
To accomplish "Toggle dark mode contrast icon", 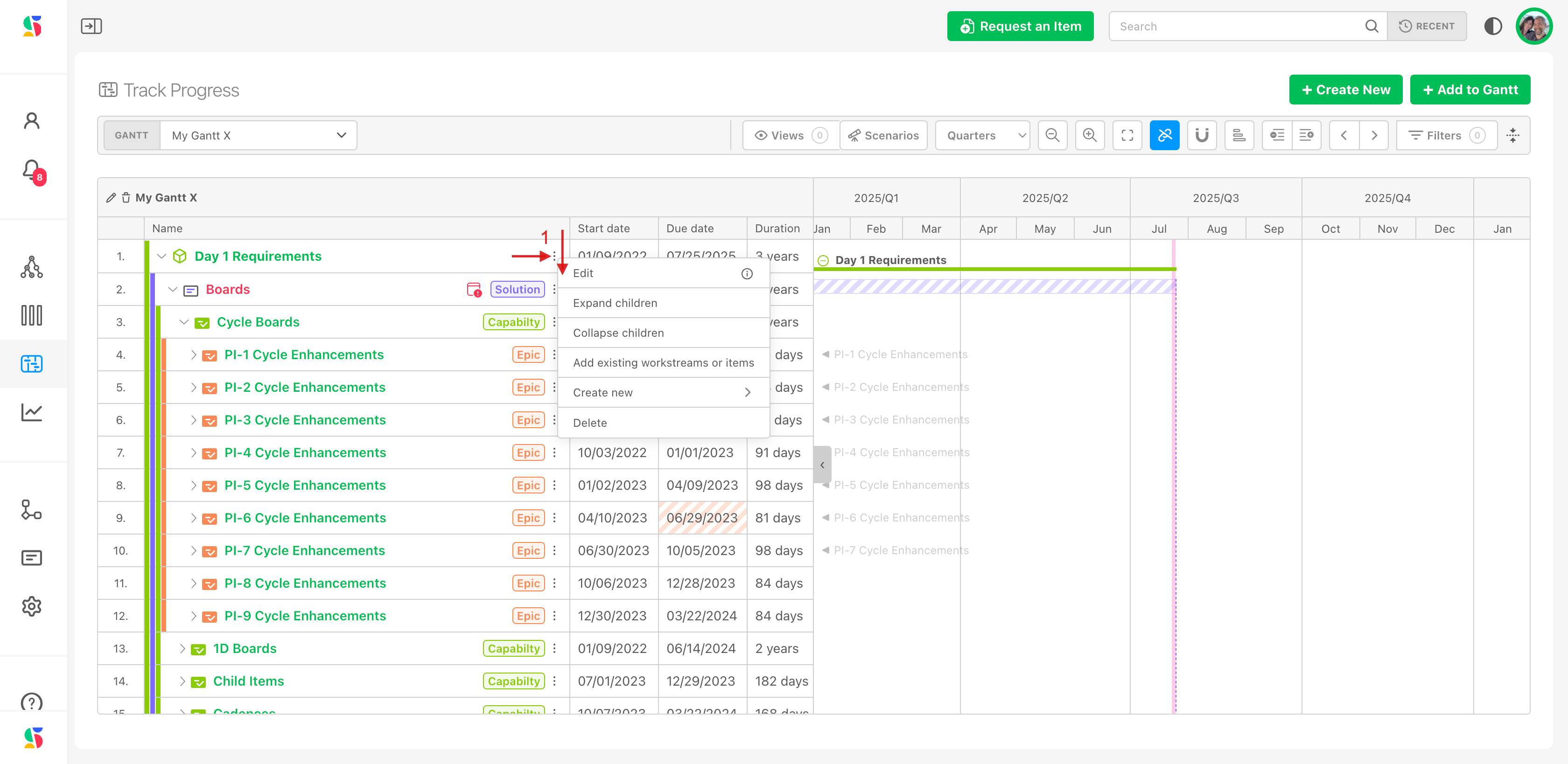I will pos(1492,26).
